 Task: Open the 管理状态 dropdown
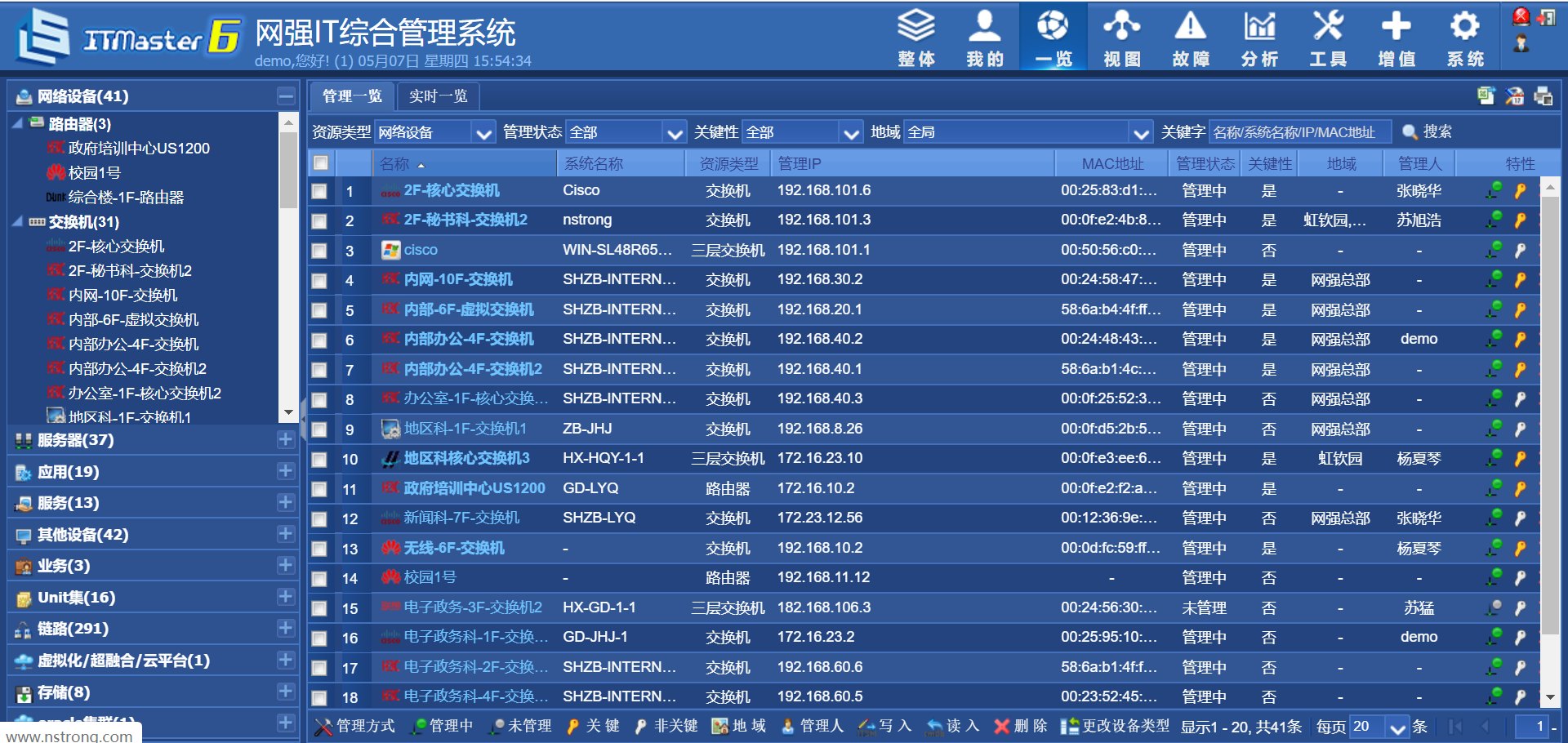[626, 132]
